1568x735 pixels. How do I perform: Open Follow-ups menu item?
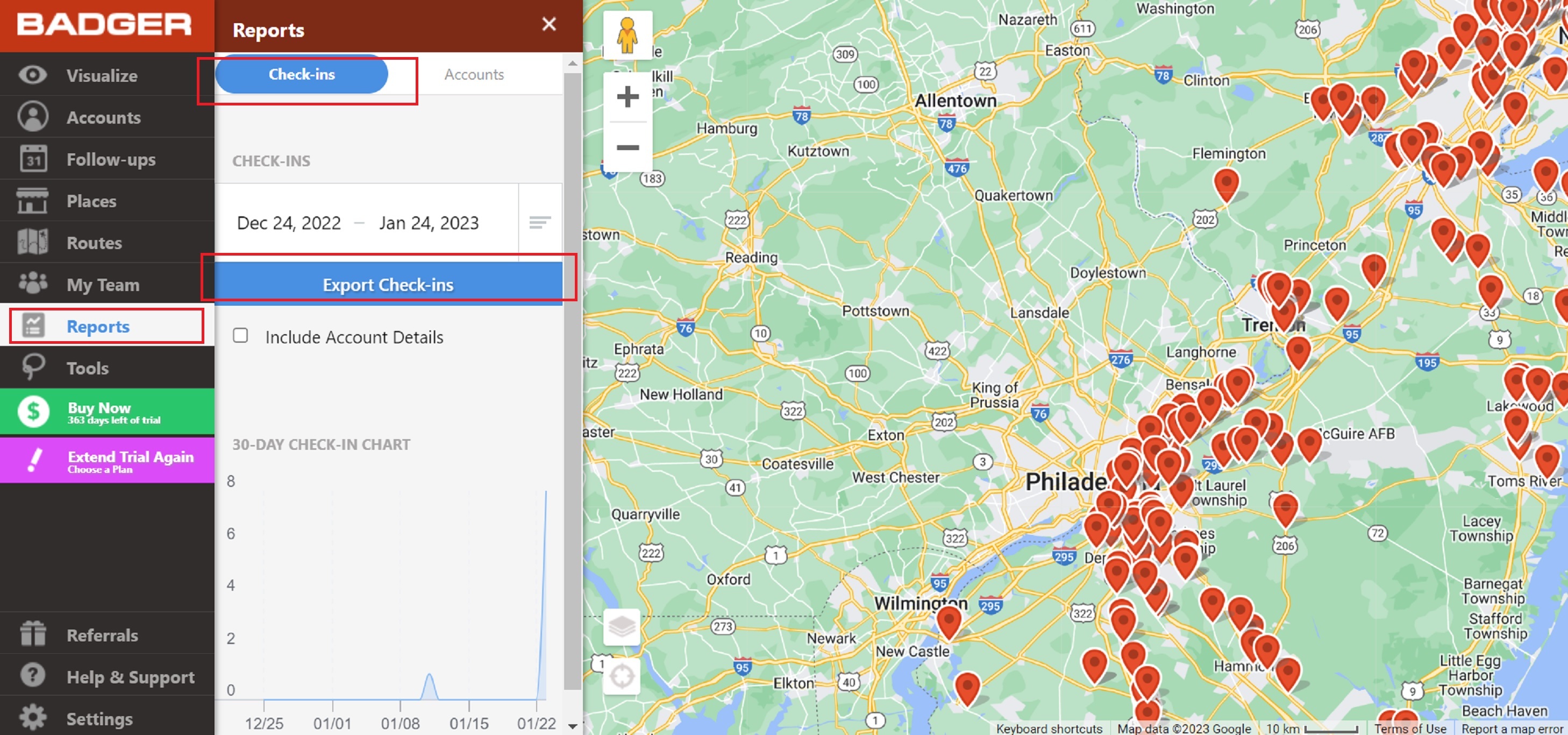pos(107,159)
